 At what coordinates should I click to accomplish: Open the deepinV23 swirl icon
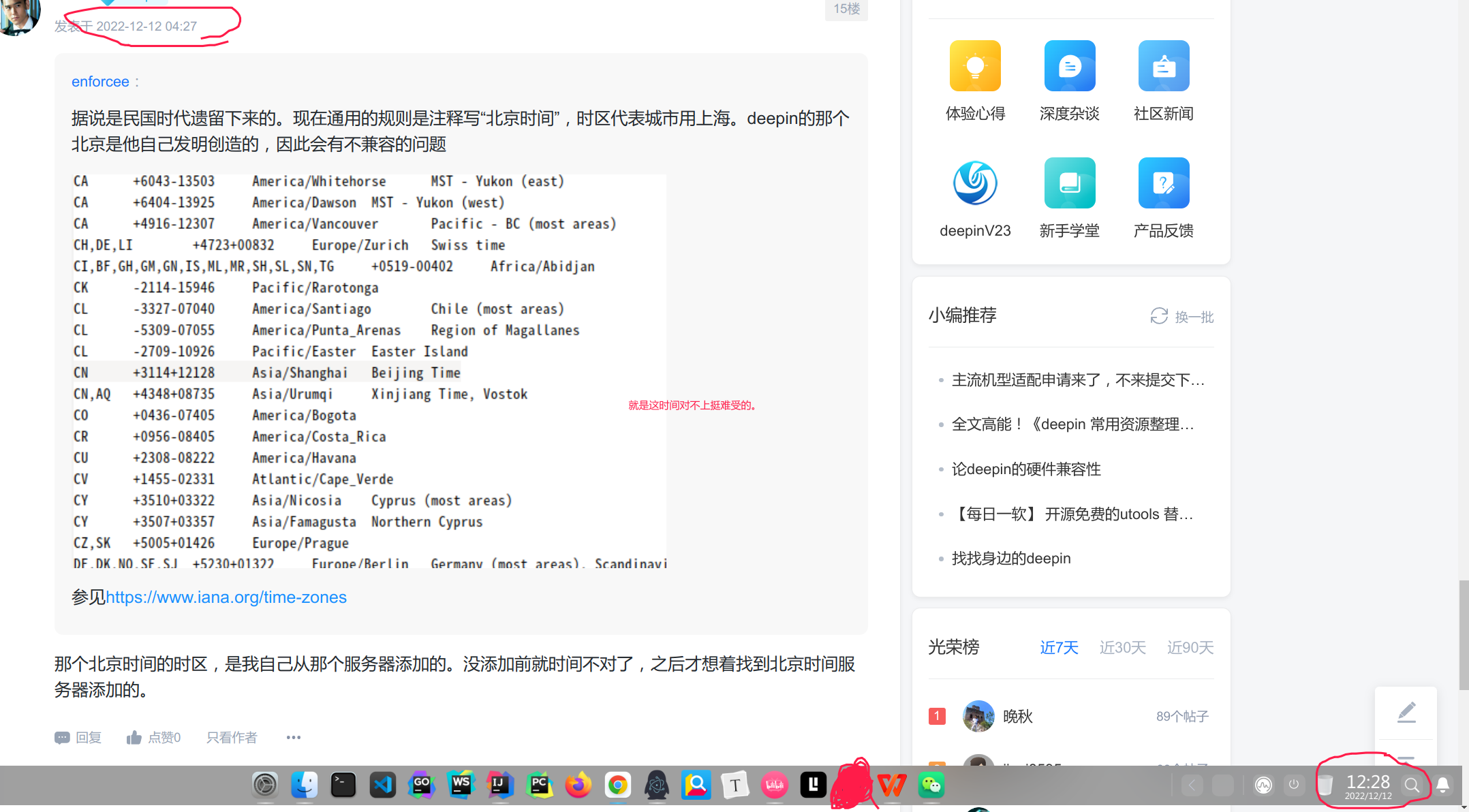(975, 183)
